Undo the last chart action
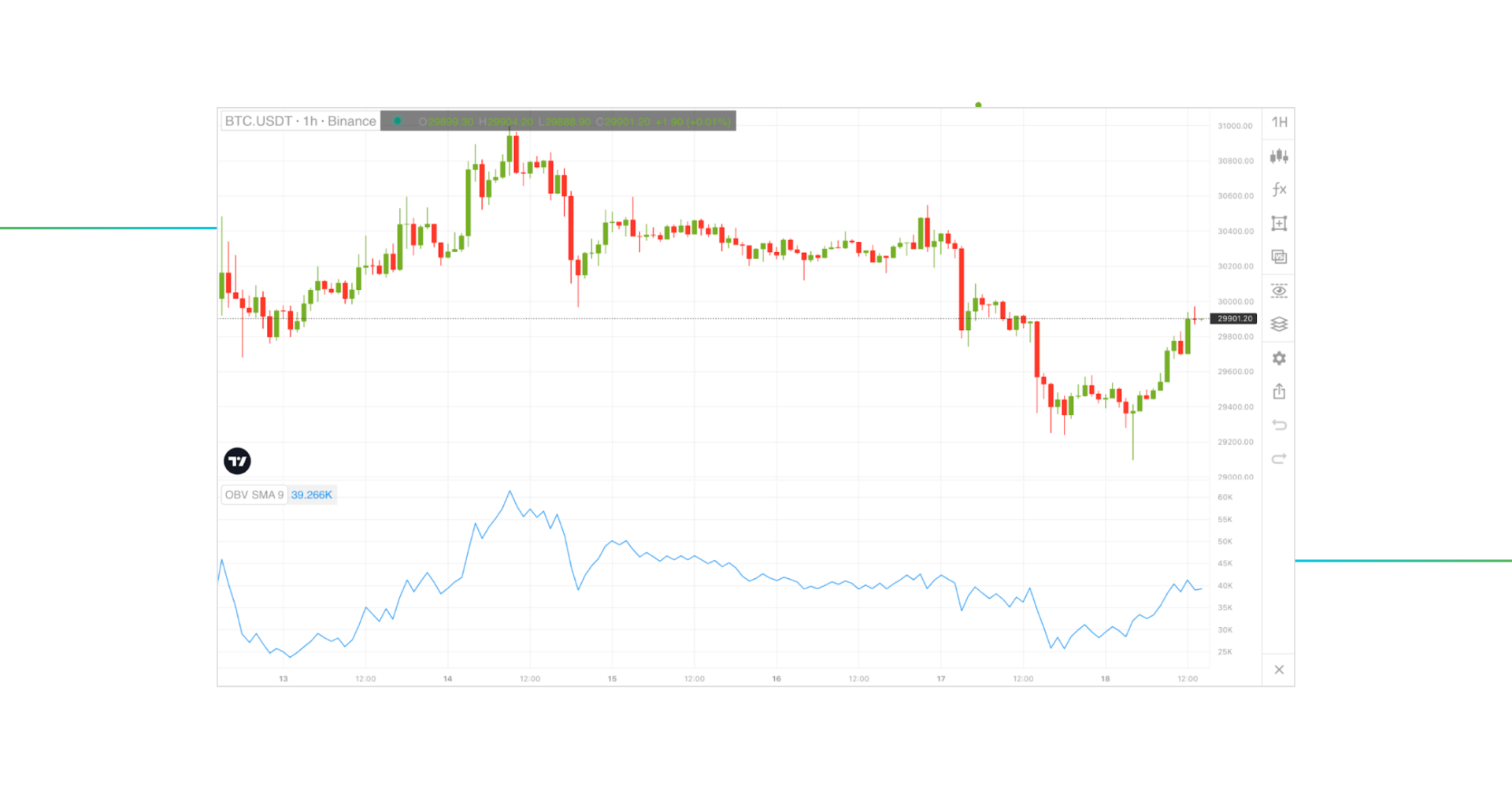1512x794 pixels. click(1279, 425)
